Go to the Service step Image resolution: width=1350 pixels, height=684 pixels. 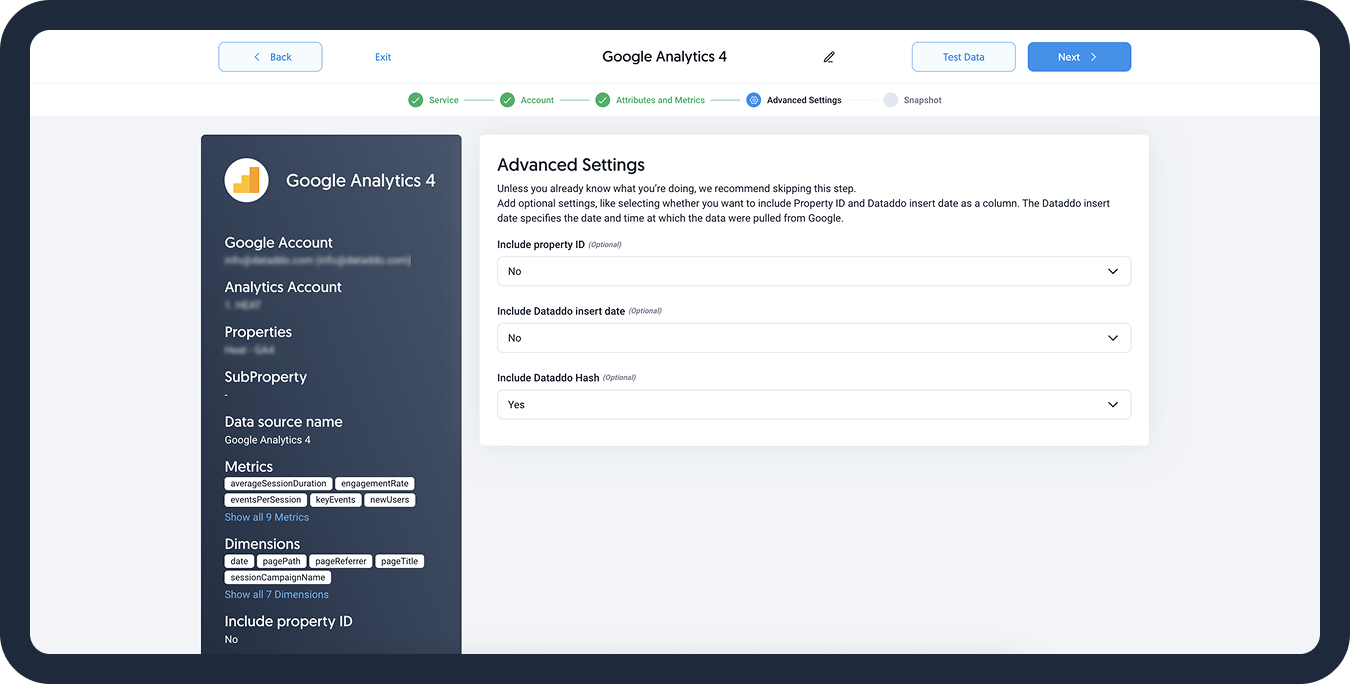(x=444, y=100)
